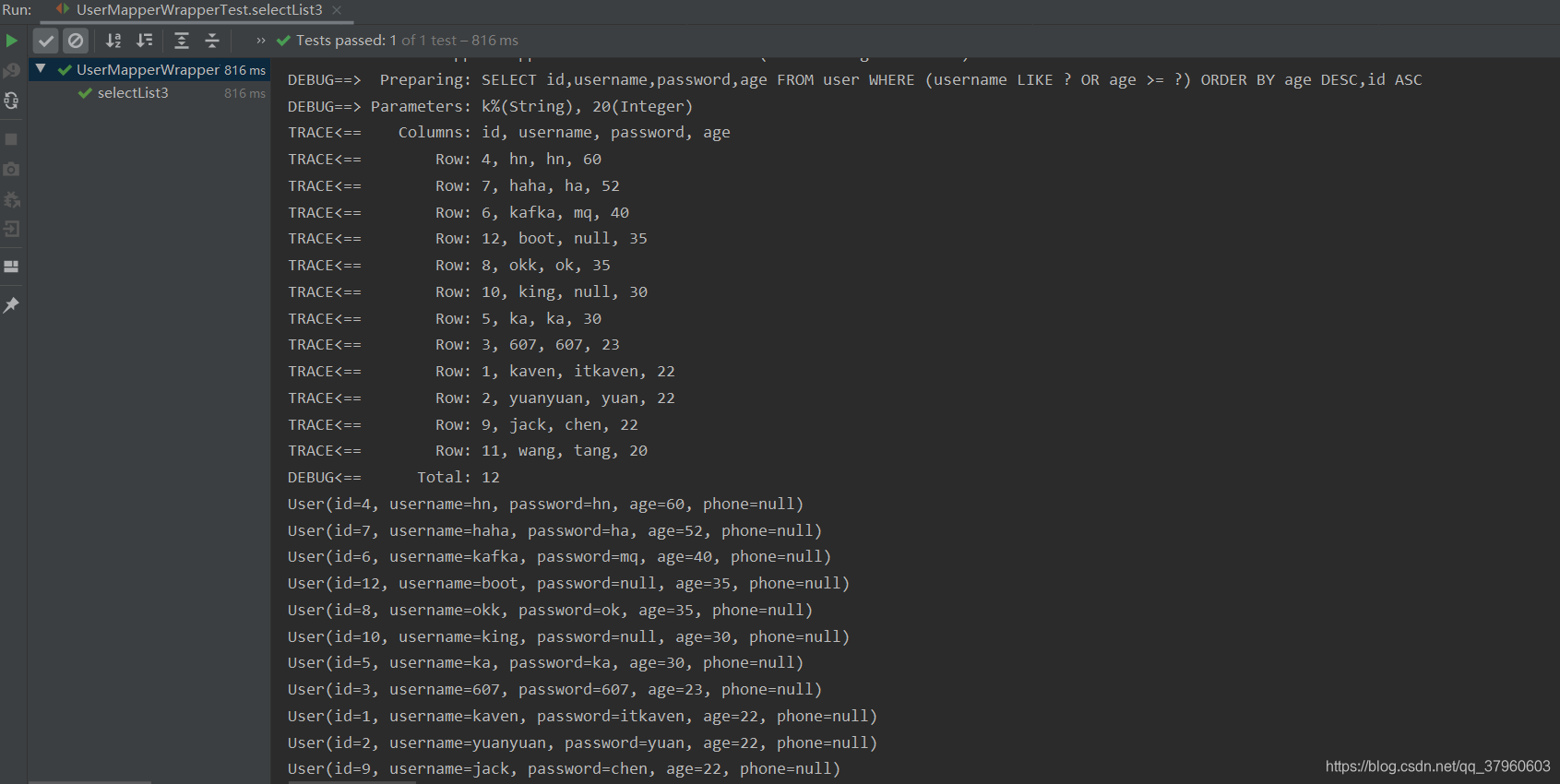Open UserMapperWrapperTest.selectList3 run tab

pos(199,10)
